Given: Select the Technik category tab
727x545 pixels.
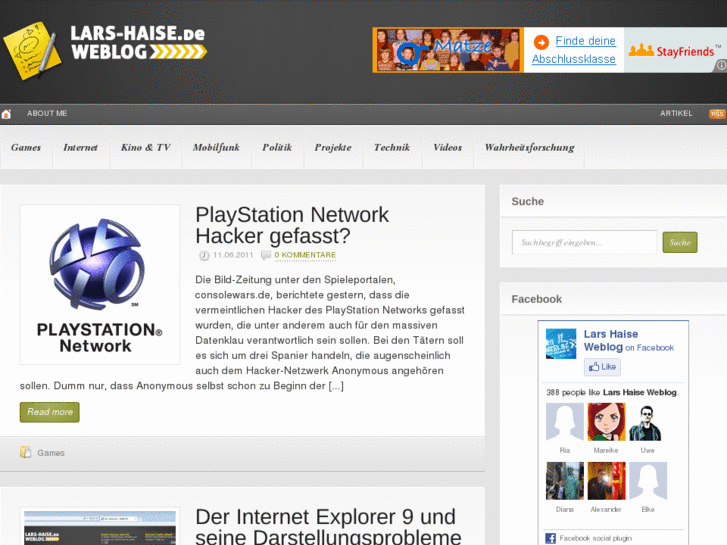Looking at the screenshot, I should pos(392,147).
